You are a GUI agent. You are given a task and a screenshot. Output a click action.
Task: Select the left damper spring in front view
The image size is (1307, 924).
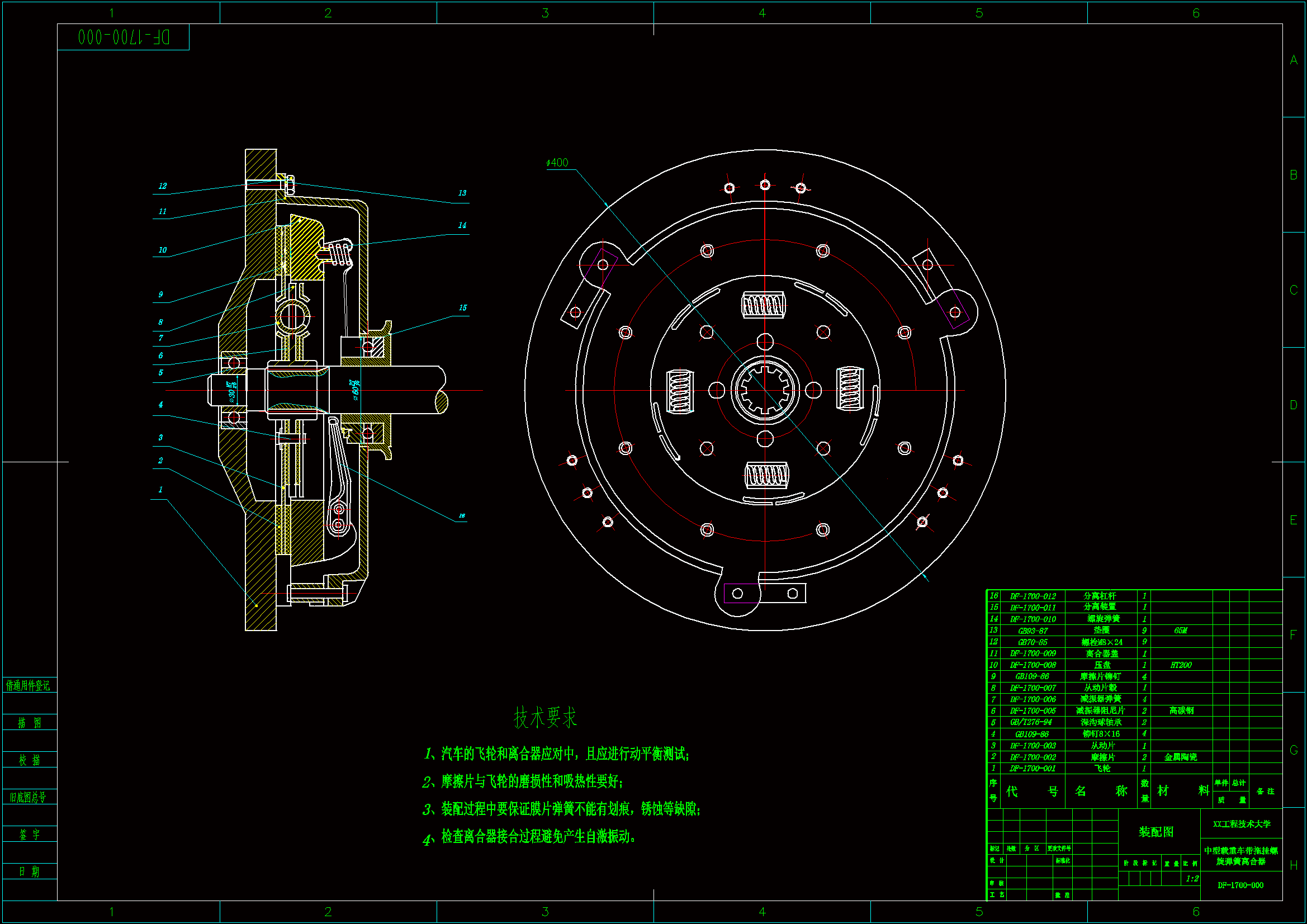[680, 391]
